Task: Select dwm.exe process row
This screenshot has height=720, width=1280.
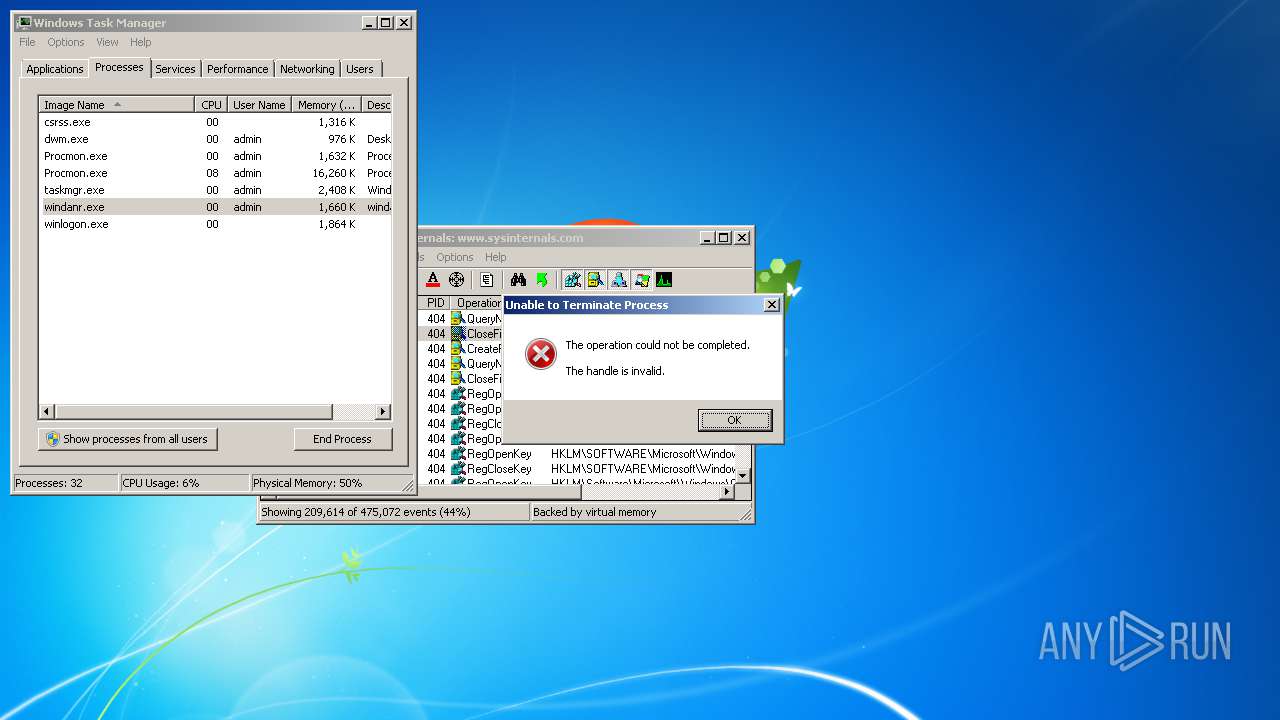Action: [x=215, y=139]
